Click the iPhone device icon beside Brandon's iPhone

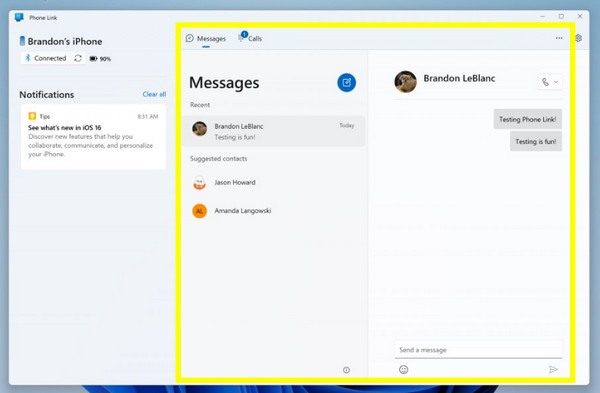click(22, 41)
